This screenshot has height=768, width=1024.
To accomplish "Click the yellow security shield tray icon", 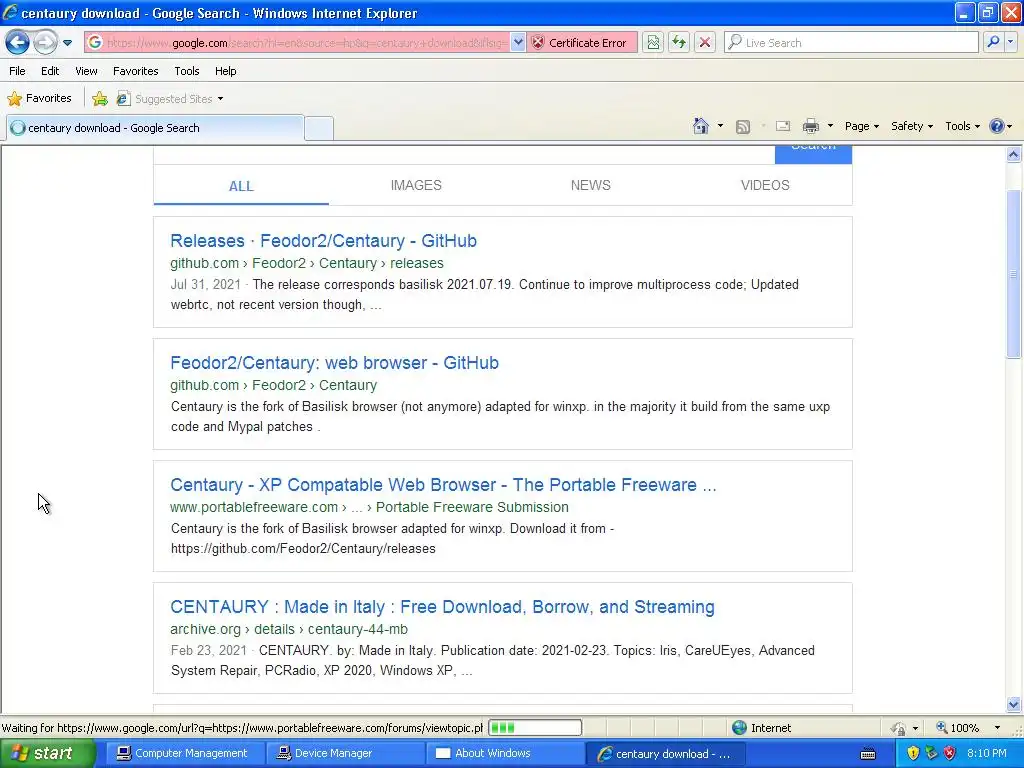I will point(913,753).
